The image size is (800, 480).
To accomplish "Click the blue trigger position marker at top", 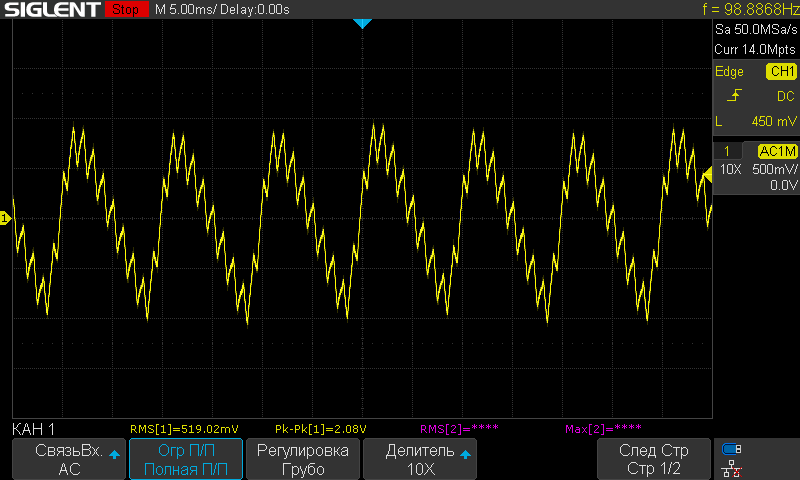I will [362, 23].
